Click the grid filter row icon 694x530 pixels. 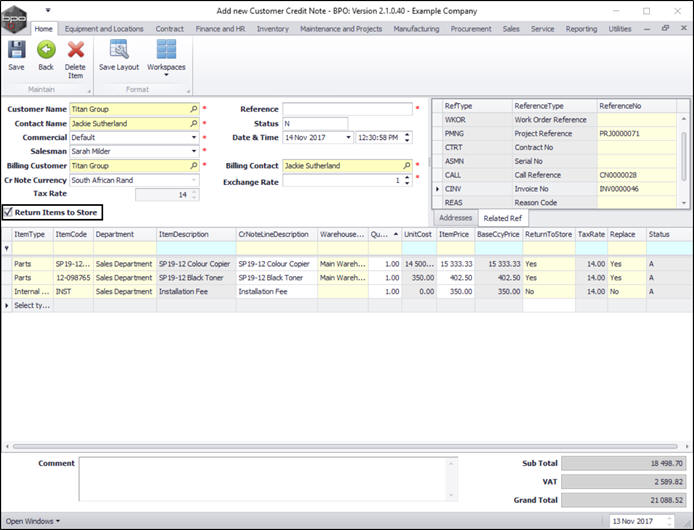tap(7, 248)
